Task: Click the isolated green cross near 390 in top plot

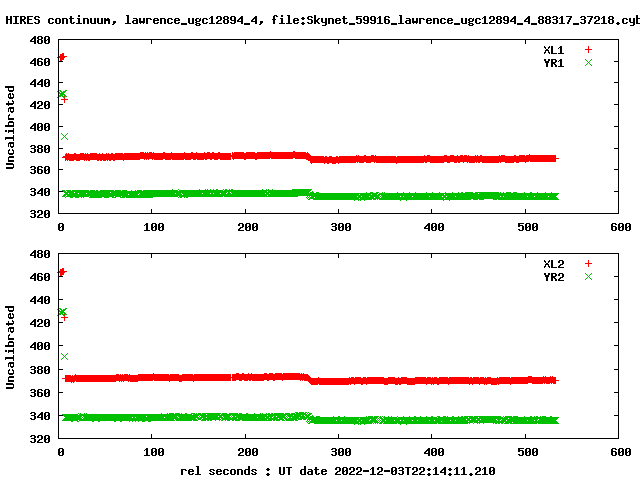Action: (64, 136)
